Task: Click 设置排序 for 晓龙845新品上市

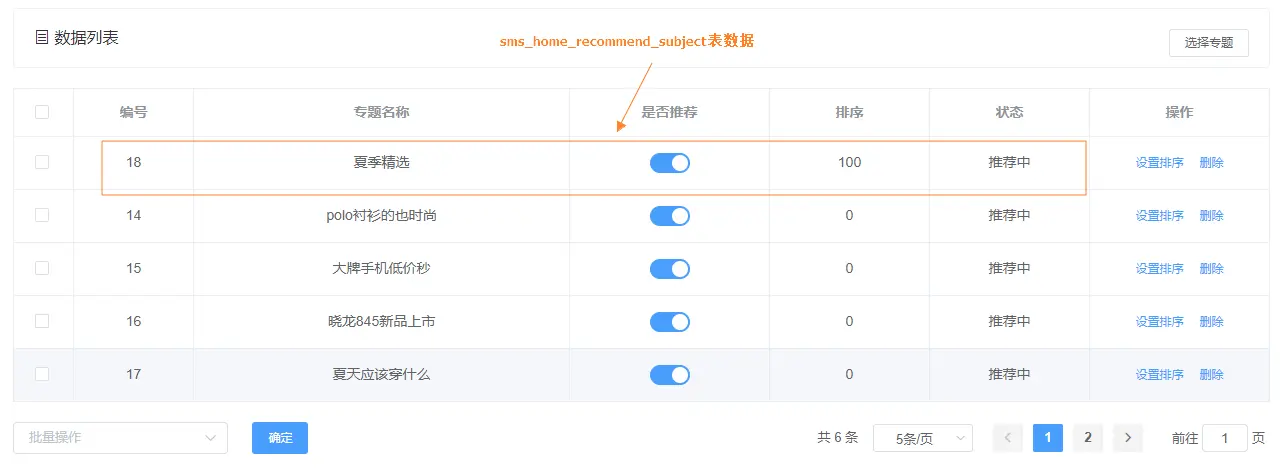Action: 1159,321
